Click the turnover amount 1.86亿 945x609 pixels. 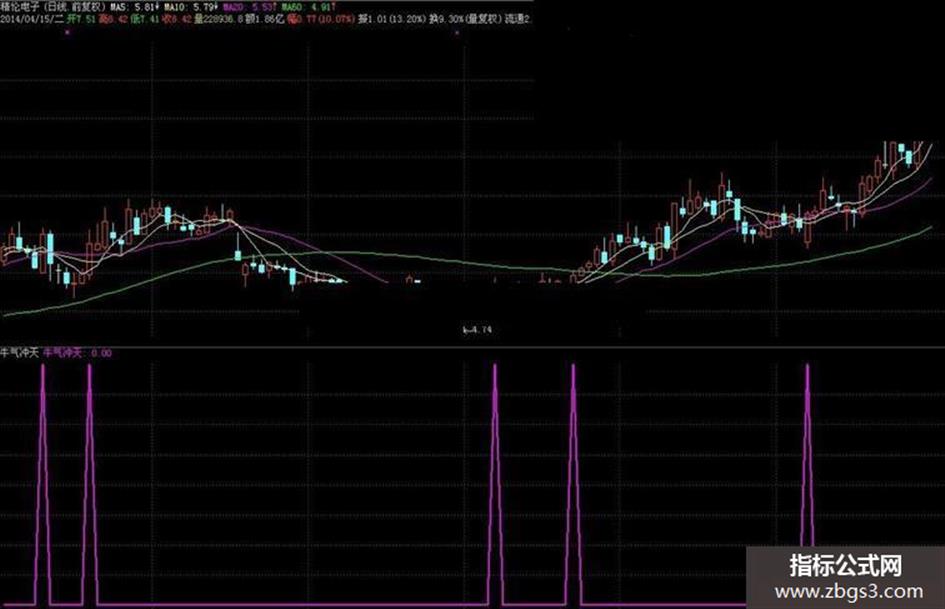pyautogui.click(x=265, y=19)
